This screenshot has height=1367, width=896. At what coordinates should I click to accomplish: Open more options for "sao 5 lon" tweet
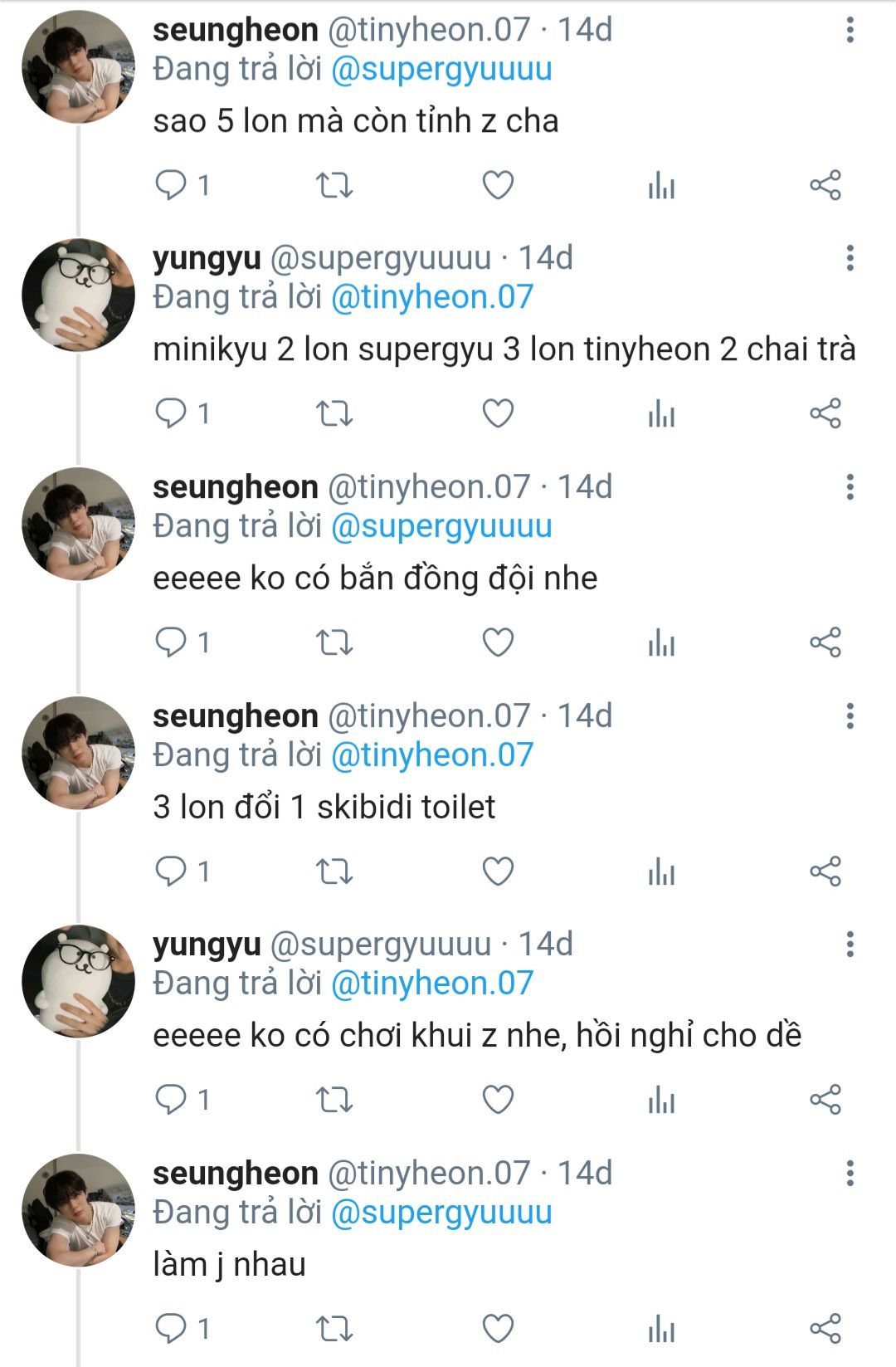pyautogui.click(x=850, y=30)
